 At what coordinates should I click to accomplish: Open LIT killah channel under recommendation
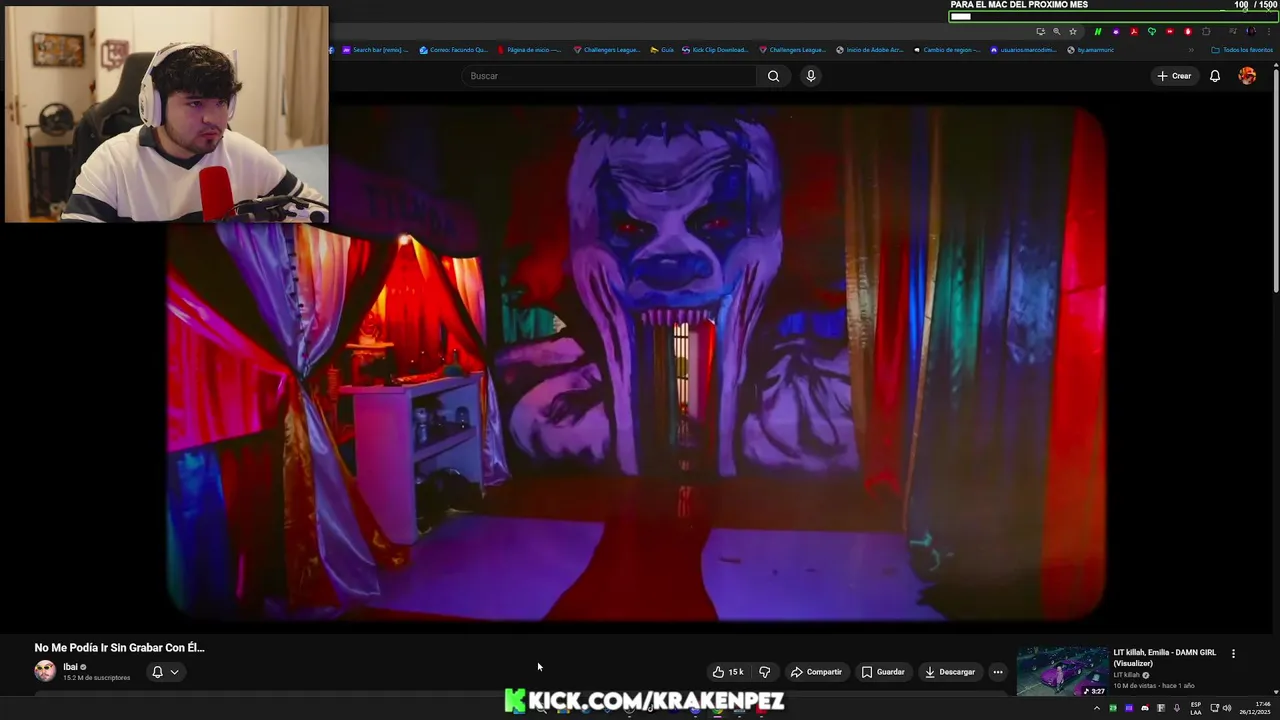point(1127,675)
